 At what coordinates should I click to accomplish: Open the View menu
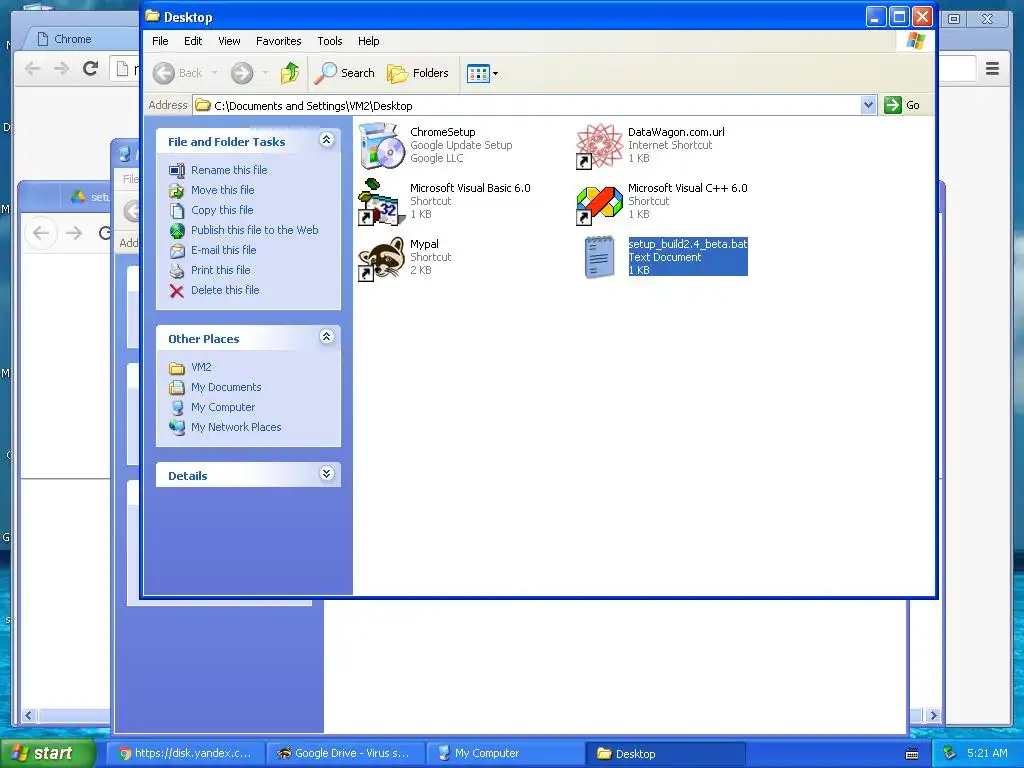coord(229,41)
